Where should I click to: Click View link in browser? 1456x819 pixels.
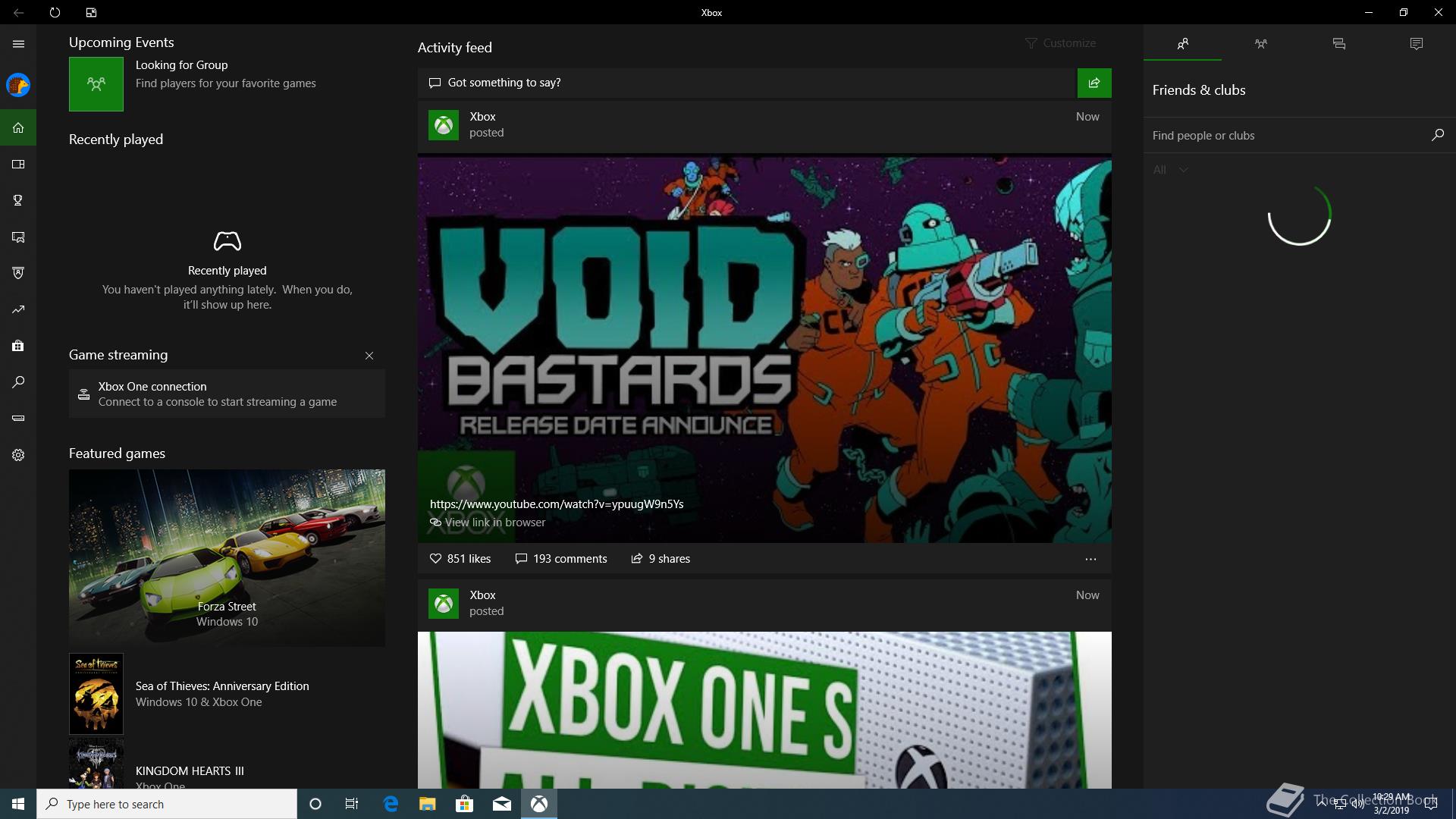click(x=488, y=522)
